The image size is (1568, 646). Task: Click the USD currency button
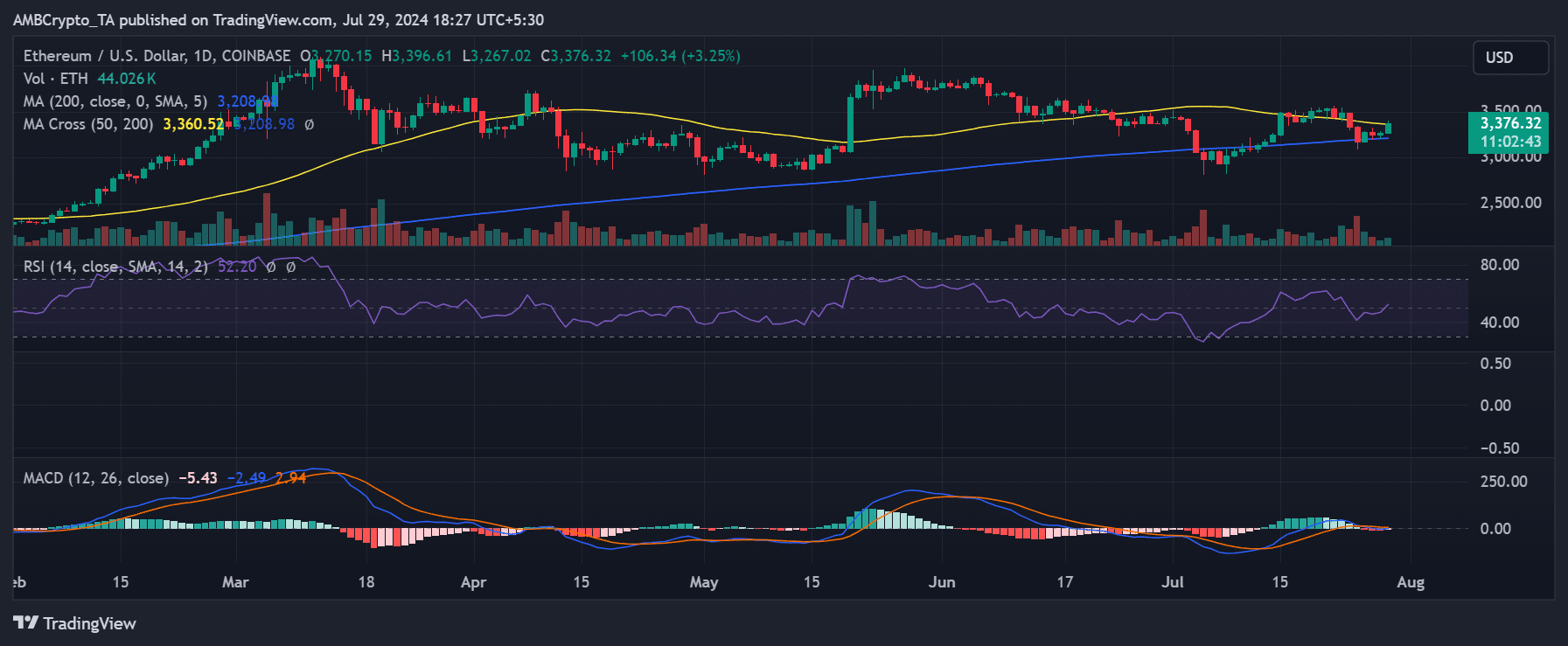1510,58
